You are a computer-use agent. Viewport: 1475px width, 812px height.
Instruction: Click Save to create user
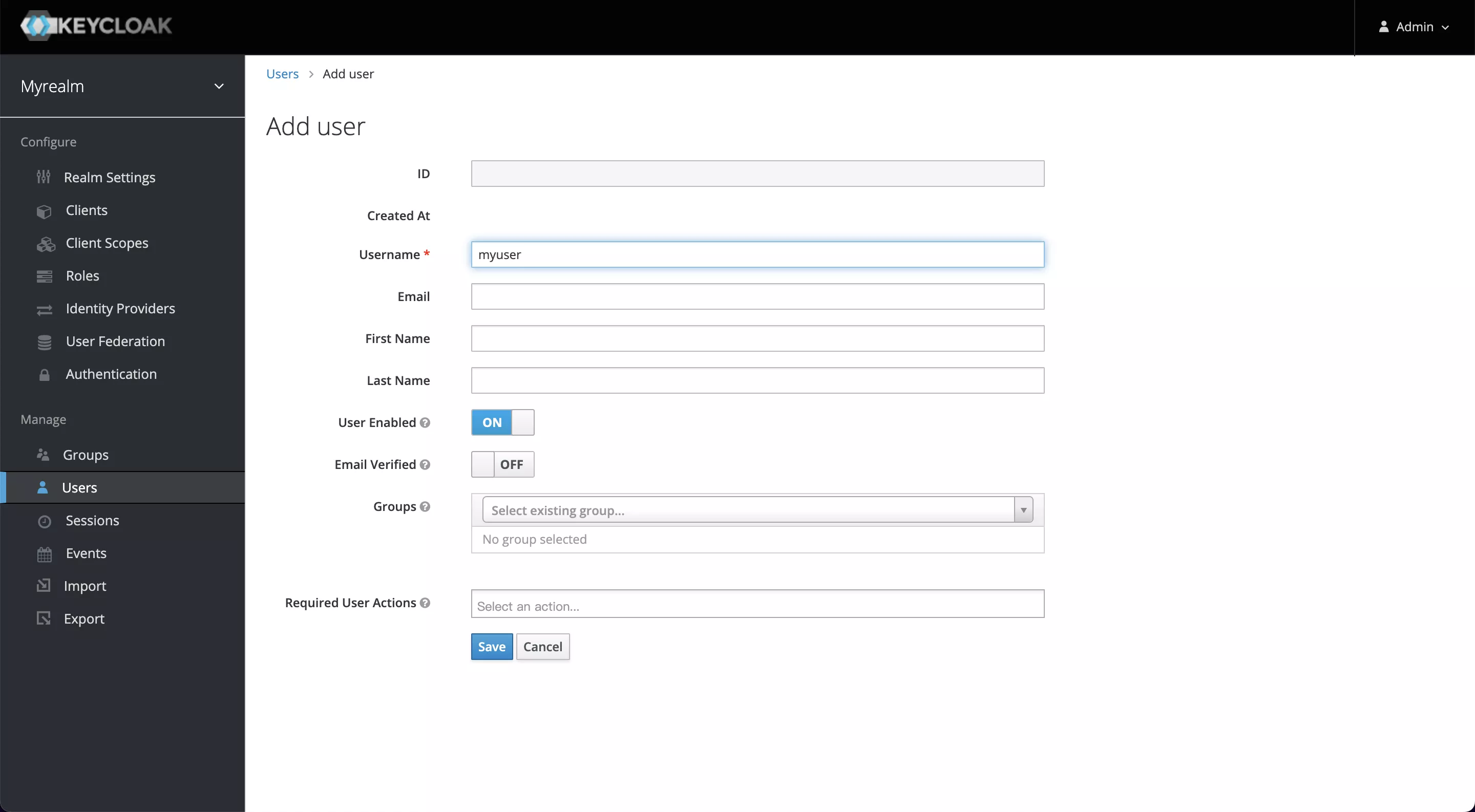pyautogui.click(x=491, y=646)
